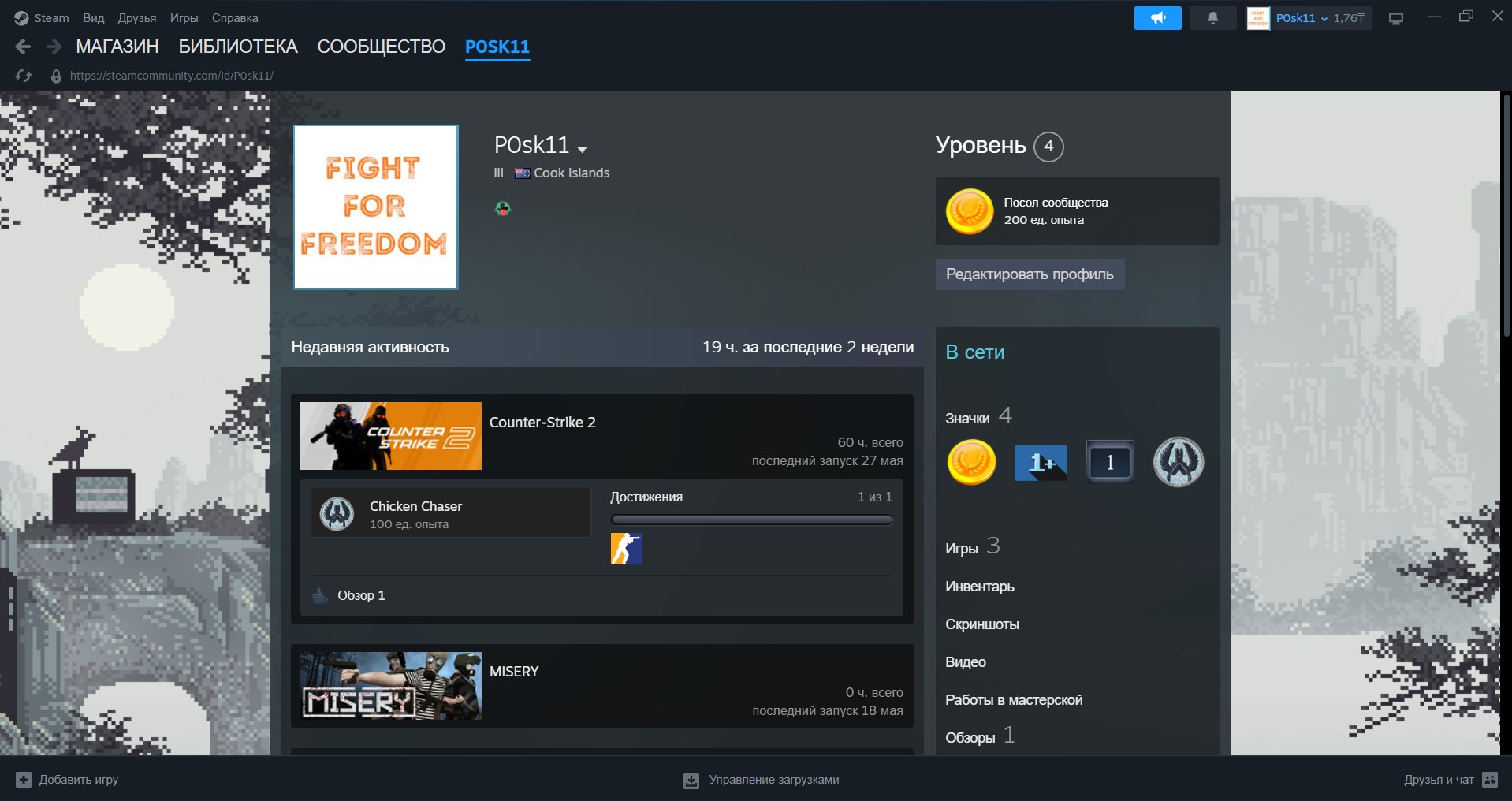
Task: Click the small item icon under Cook Islands
Action: pyautogui.click(x=503, y=209)
